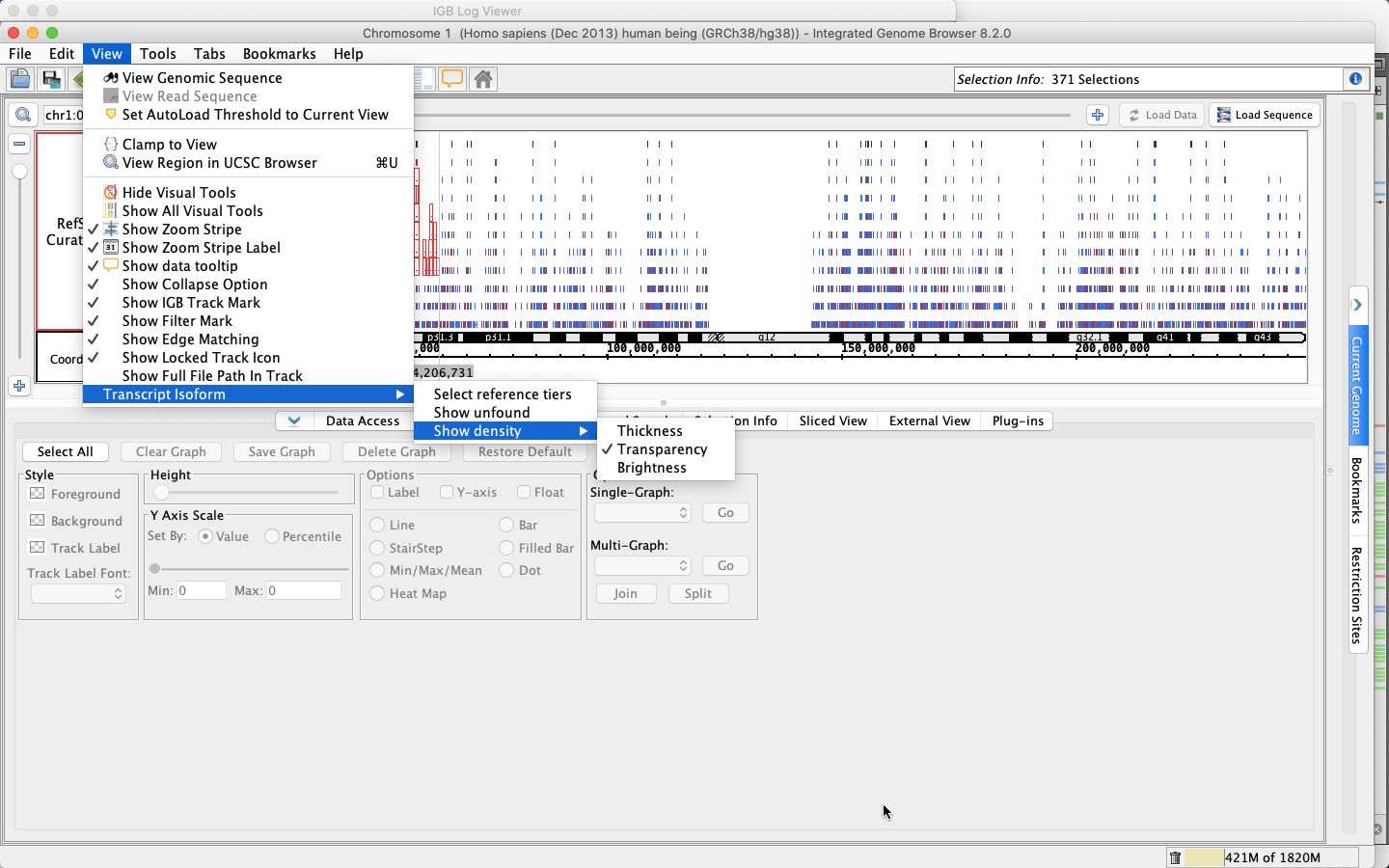This screenshot has height=868, width=1389.
Task: Click the horizontal zoom-in plus icon
Action: pyautogui.click(x=1098, y=115)
